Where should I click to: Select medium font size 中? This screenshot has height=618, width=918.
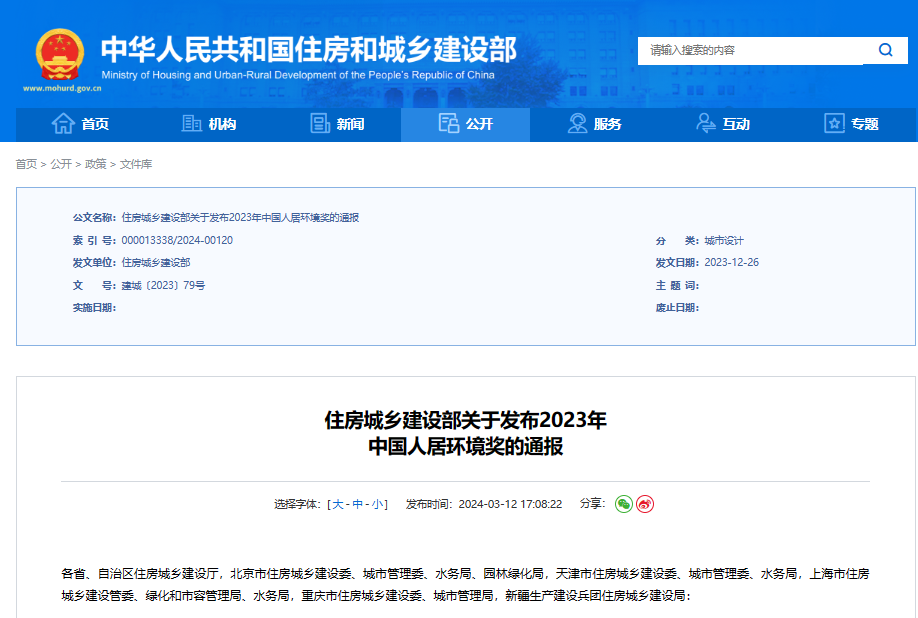(357, 504)
